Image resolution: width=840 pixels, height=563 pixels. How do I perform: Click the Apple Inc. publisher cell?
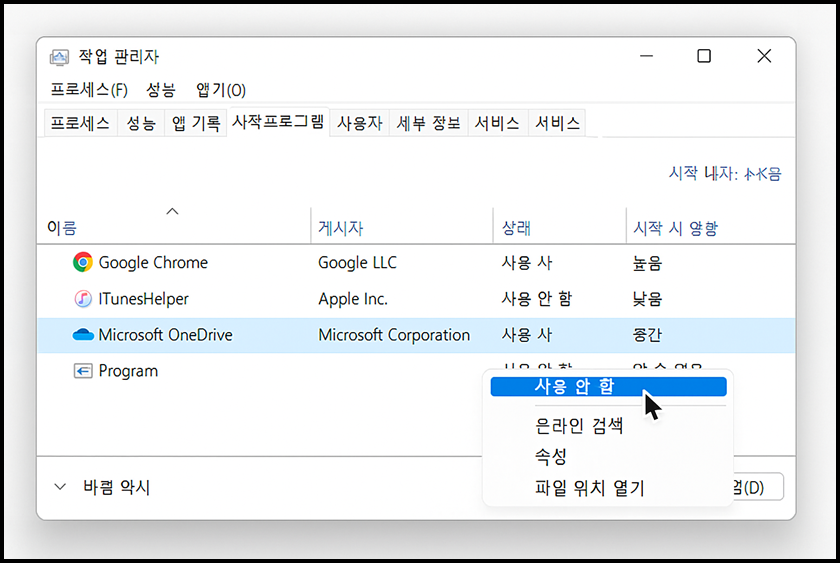(x=353, y=298)
